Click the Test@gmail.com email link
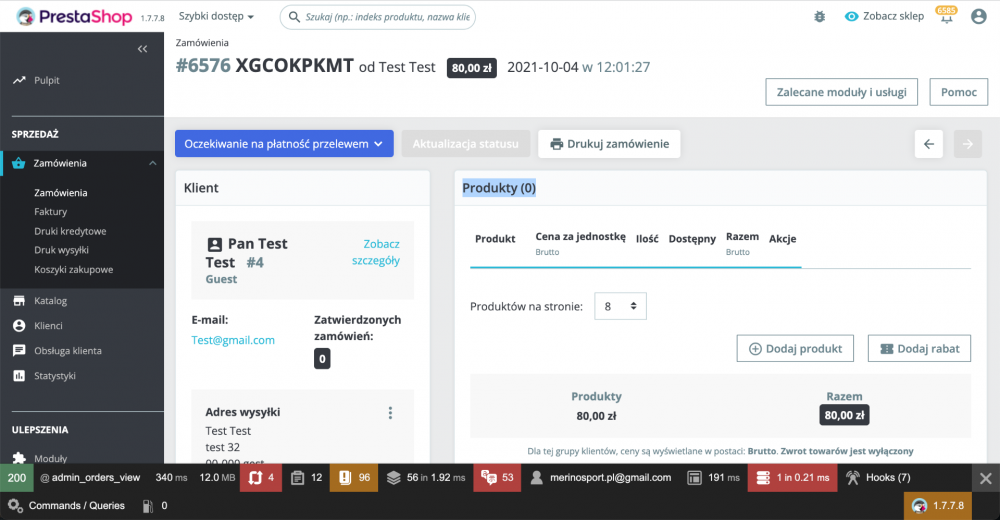This screenshot has height=520, width=1000. (233, 340)
